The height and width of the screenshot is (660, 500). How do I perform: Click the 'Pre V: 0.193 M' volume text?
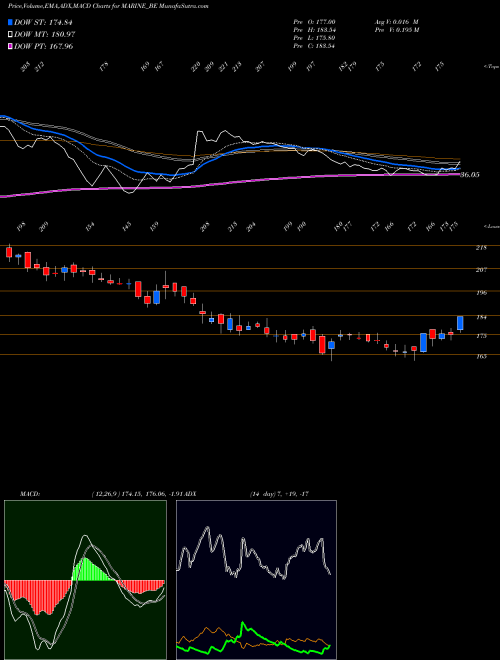(x=396, y=30)
